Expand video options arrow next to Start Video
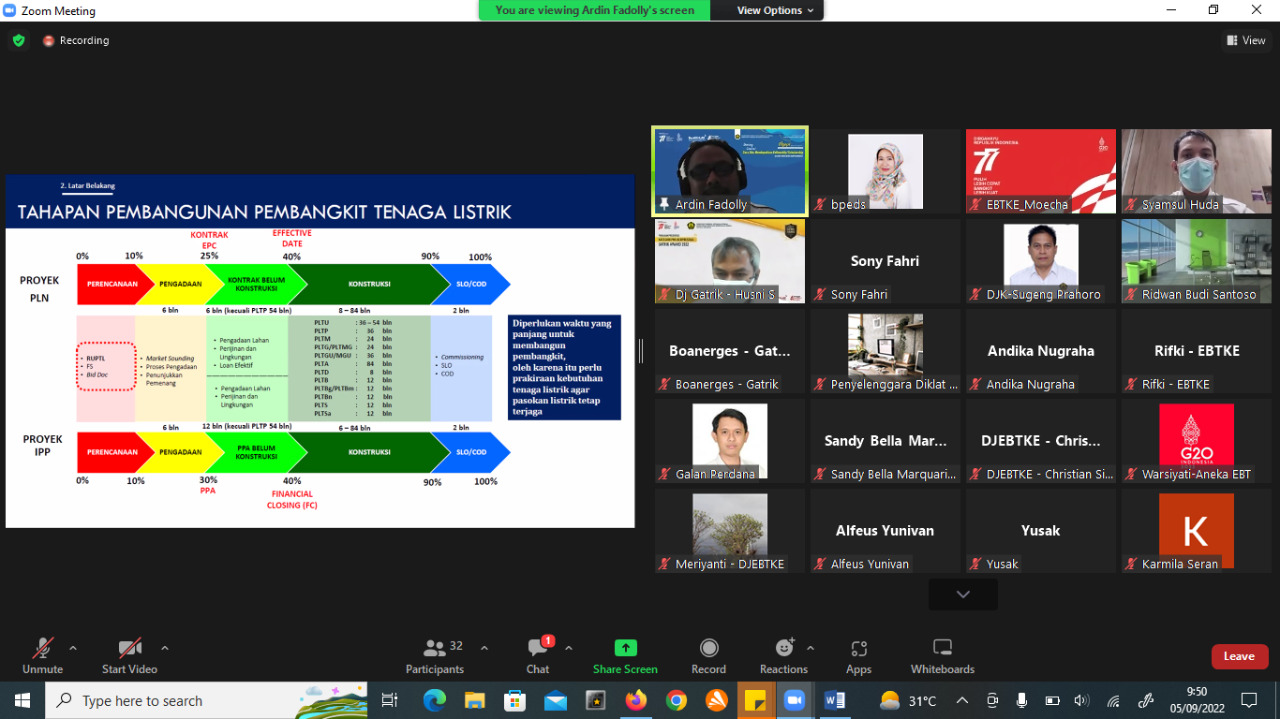 click(x=165, y=648)
